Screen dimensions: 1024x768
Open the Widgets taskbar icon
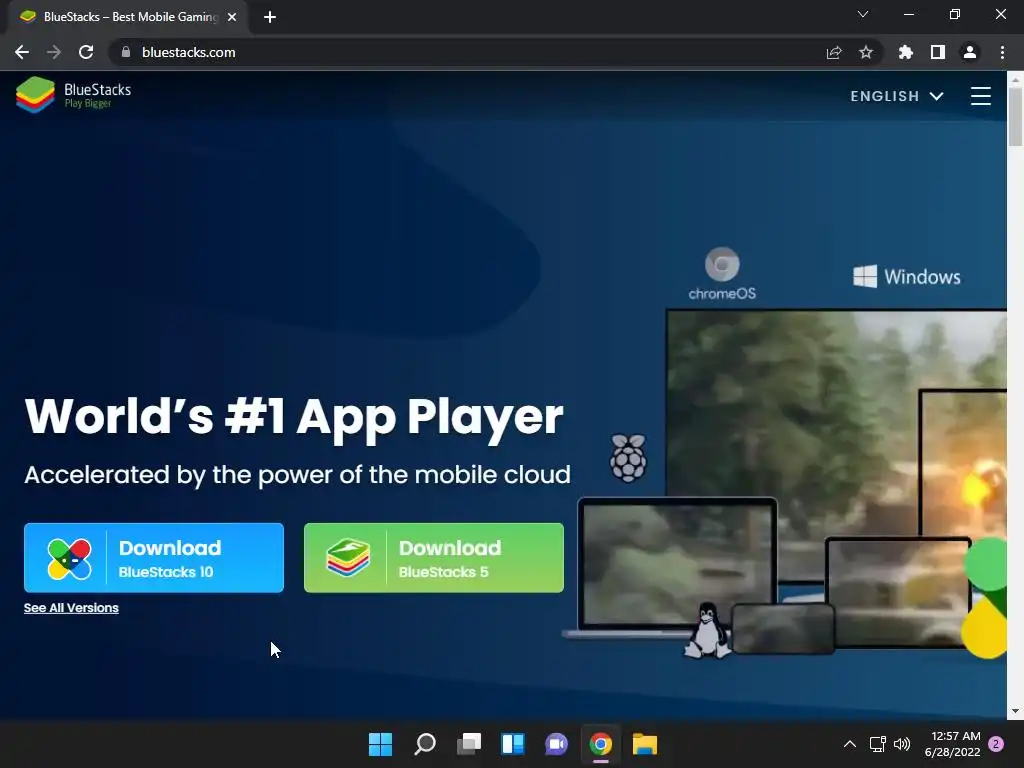tap(513, 744)
